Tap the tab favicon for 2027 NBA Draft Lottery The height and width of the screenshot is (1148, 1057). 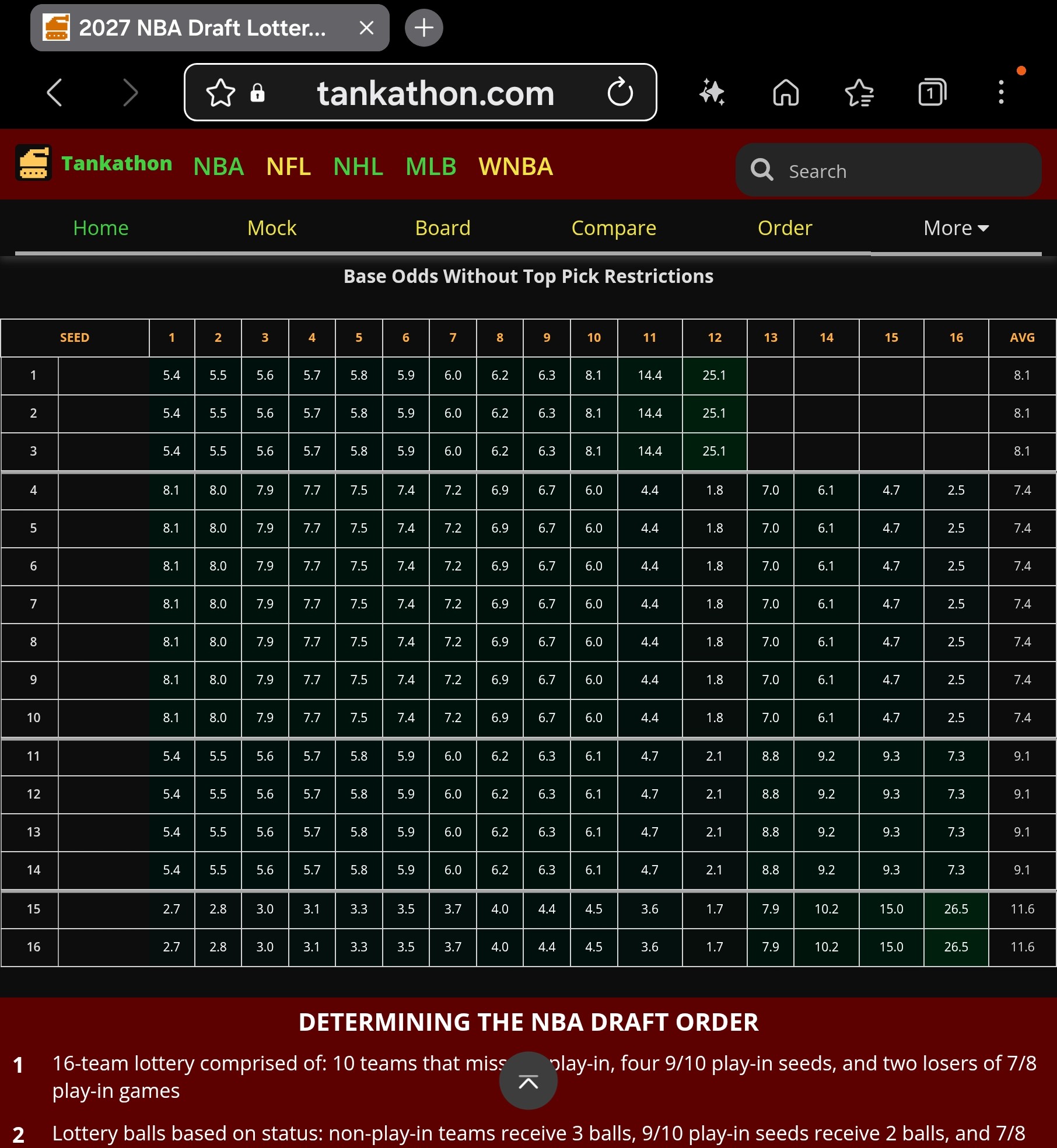coord(56,27)
